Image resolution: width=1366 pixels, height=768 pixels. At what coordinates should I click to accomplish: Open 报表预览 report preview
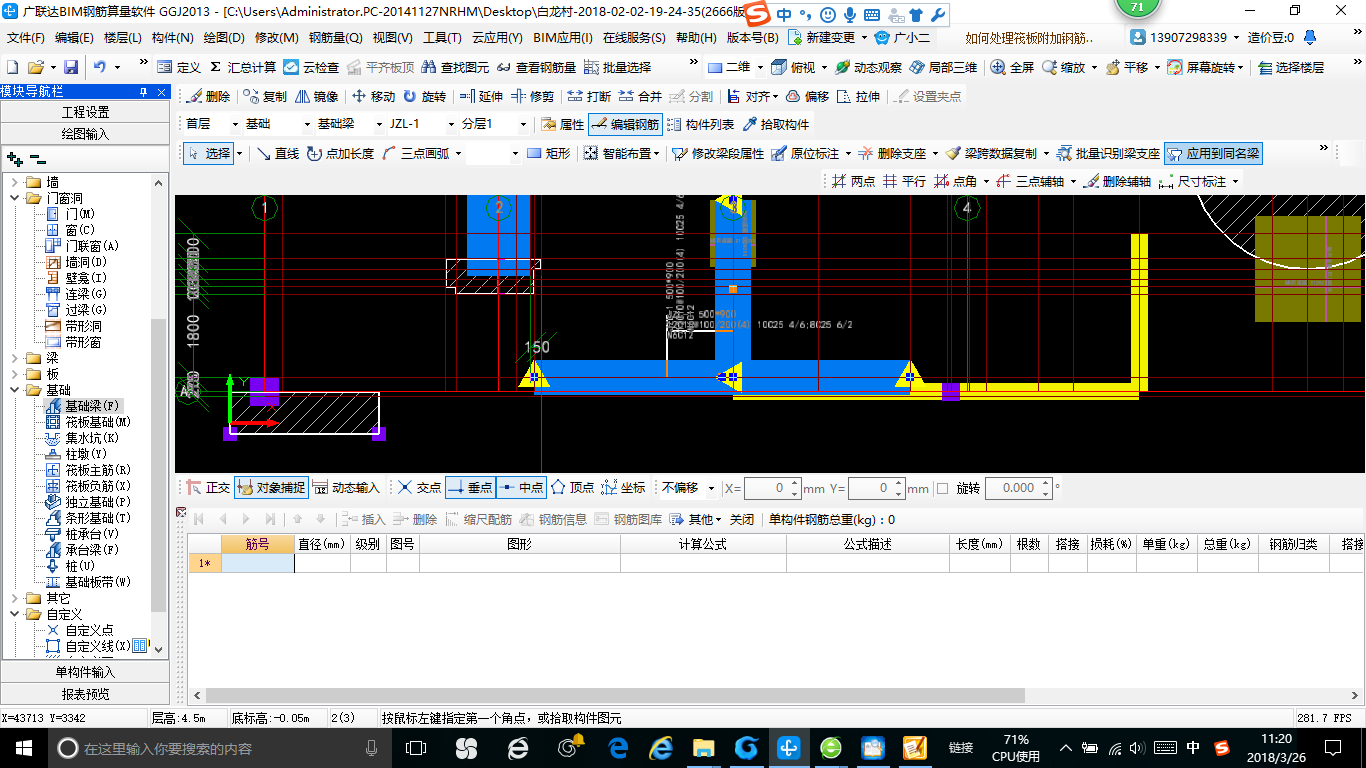coord(85,694)
